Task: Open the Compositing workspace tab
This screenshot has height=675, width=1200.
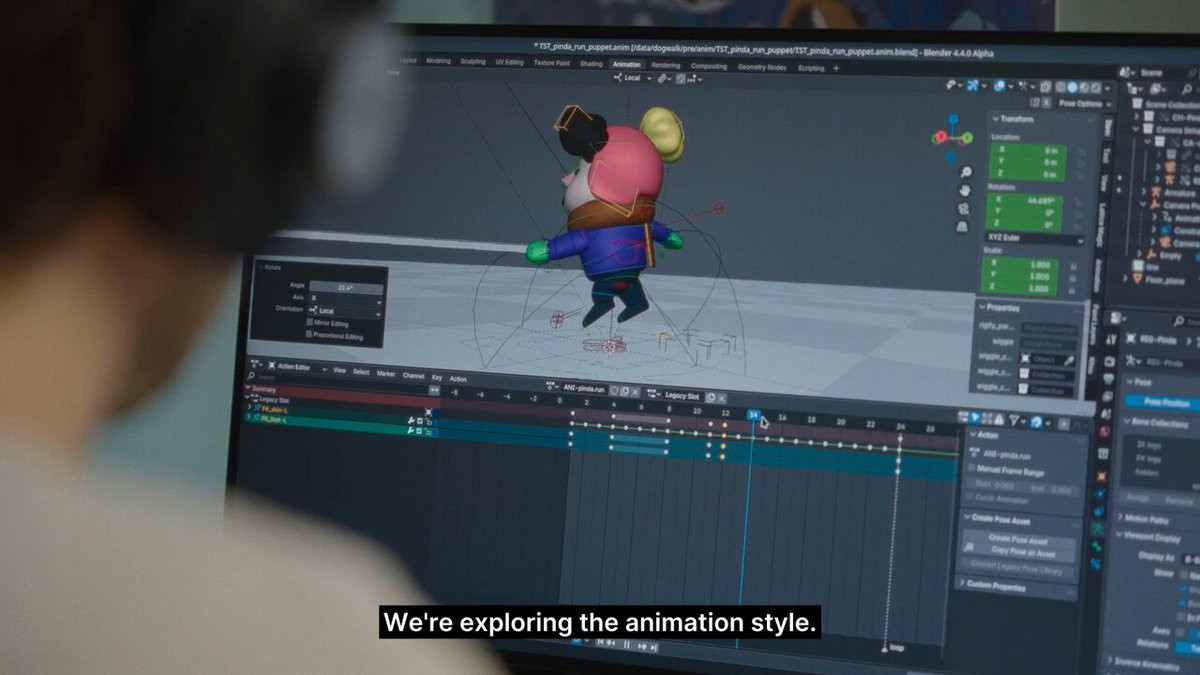Action: (x=709, y=66)
